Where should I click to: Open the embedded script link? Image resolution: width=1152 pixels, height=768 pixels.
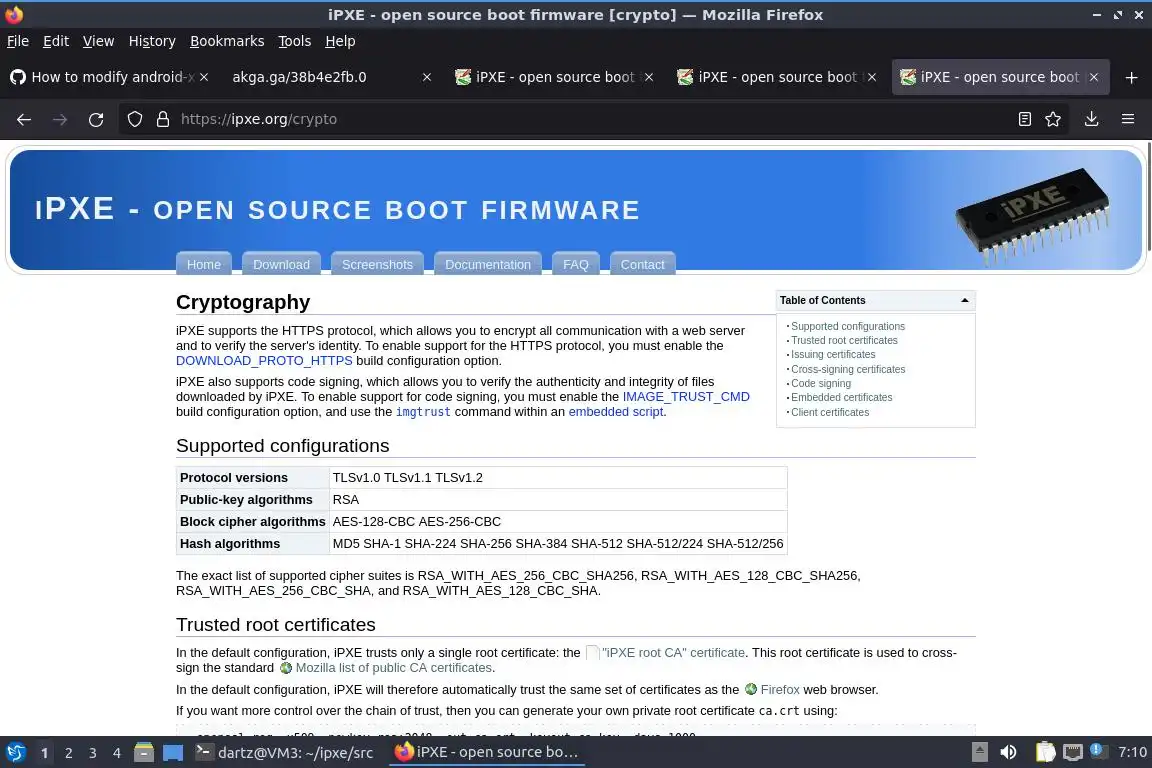(x=616, y=412)
